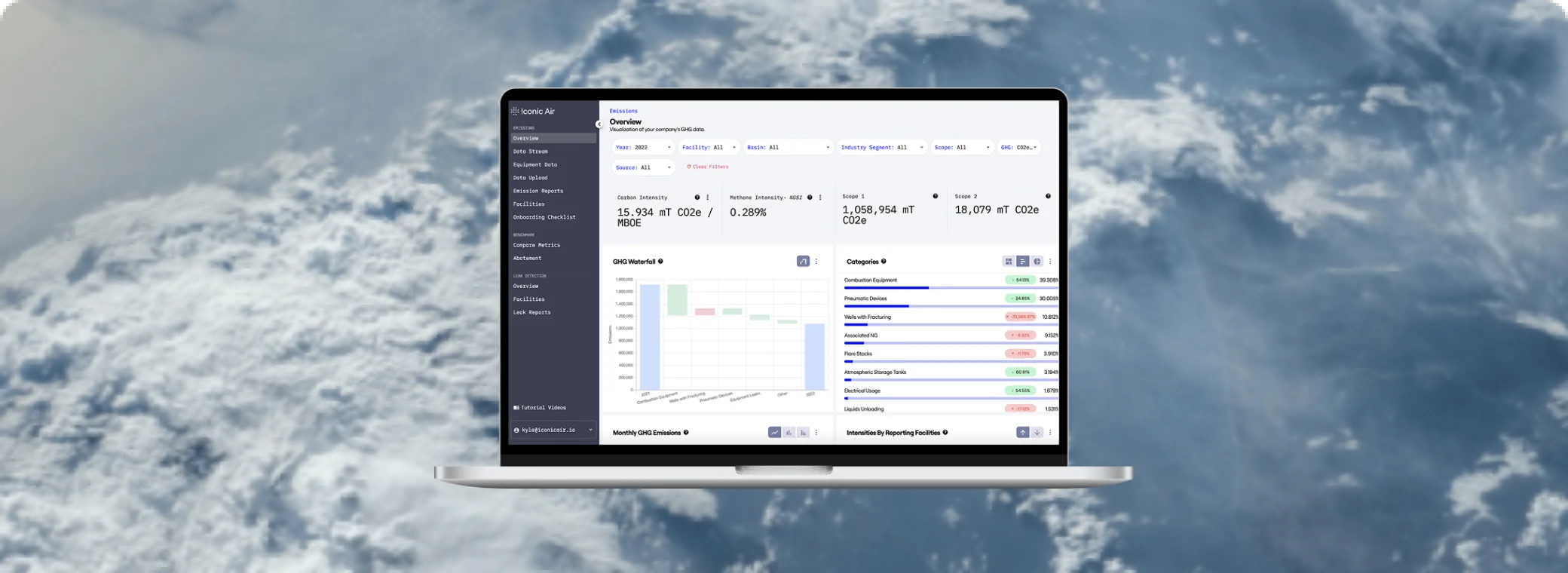Image resolution: width=1568 pixels, height=573 pixels.
Task: Open the Methane Intensity three-dot options menu
Action: click(820, 198)
